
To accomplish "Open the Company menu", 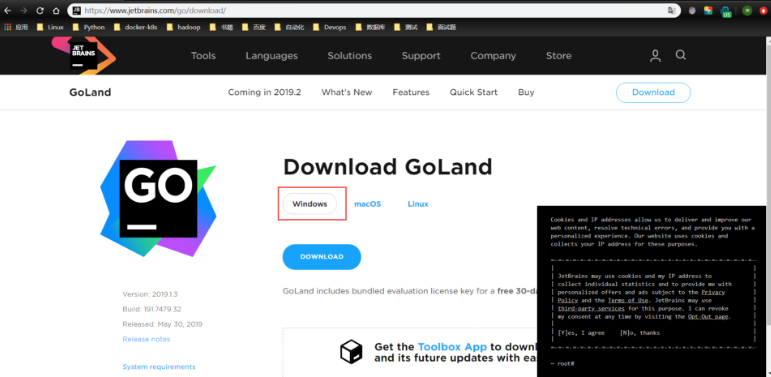I will point(493,56).
